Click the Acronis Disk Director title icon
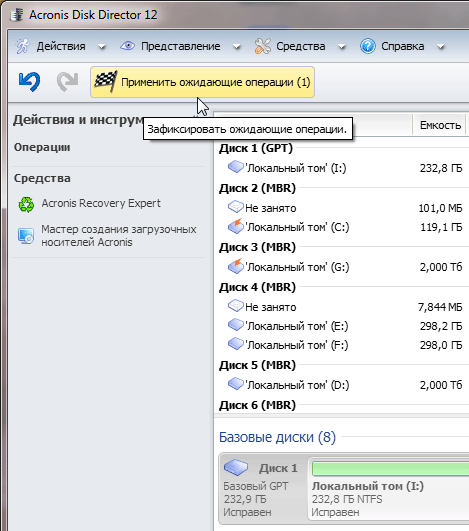The width and height of the screenshot is (469, 531). tap(17, 15)
